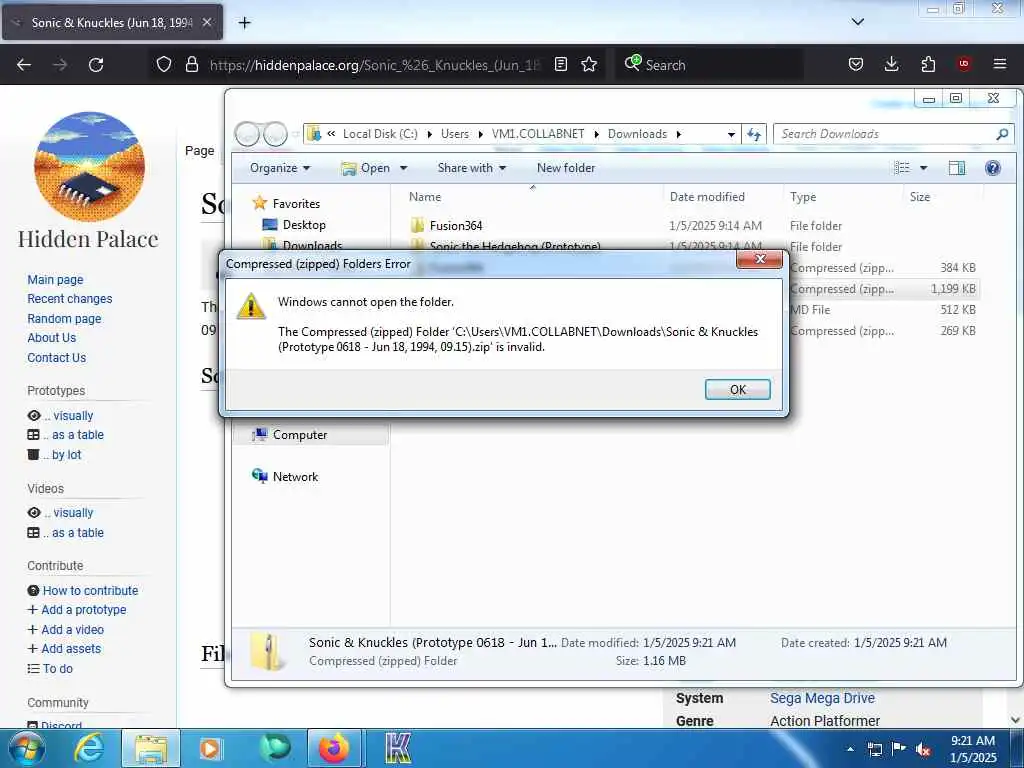Image resolution: width=1024 pixels, height=768 pixels.
Task: Click Local Disk (C:) breadcrumb
Action: click(x=380, y=134)
